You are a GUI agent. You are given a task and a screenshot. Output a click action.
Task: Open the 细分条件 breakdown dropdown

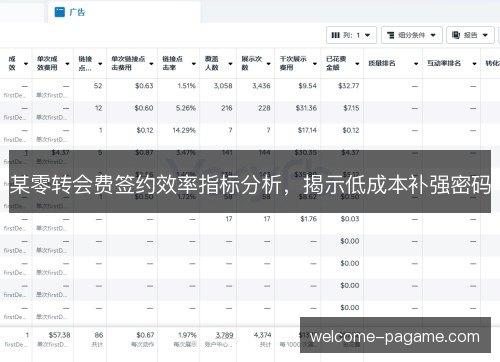pyautogui.click(x=412, y=35)
